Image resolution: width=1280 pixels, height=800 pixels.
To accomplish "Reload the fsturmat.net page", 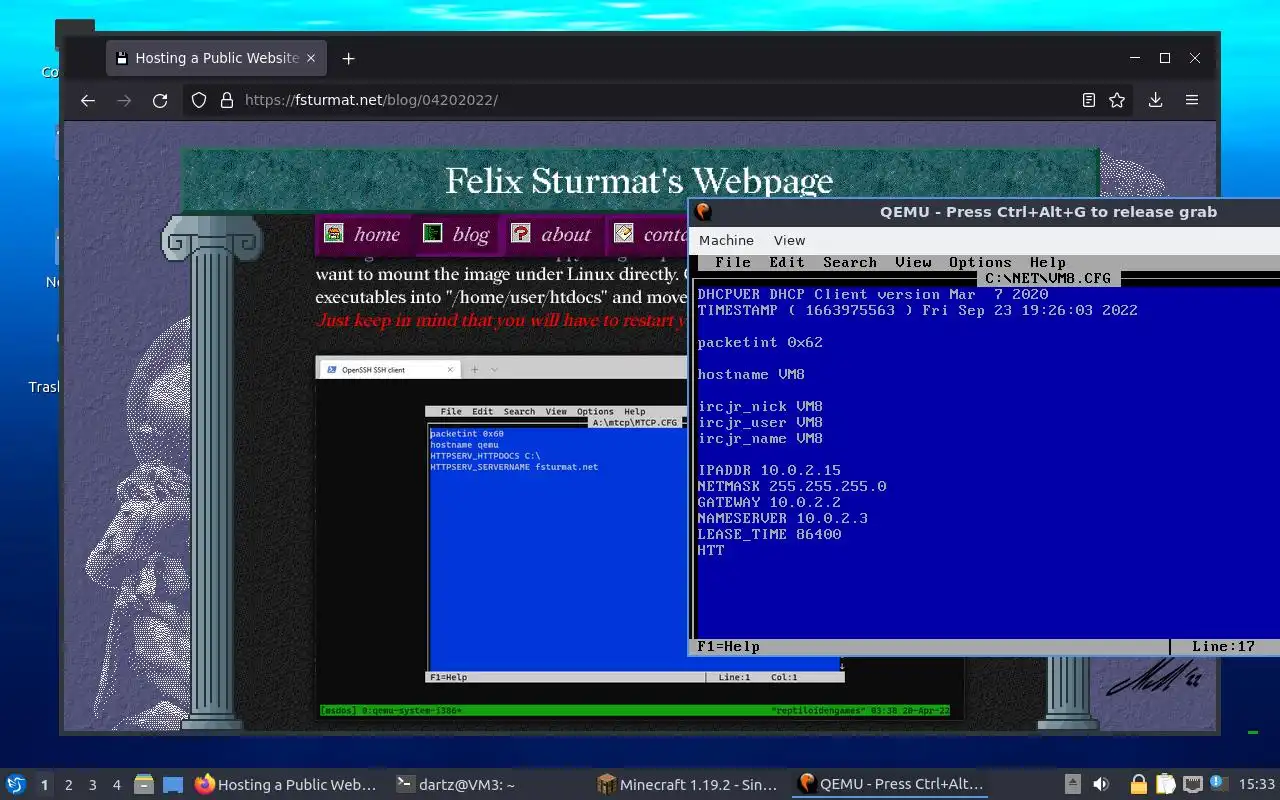I will tap(160, 100).
